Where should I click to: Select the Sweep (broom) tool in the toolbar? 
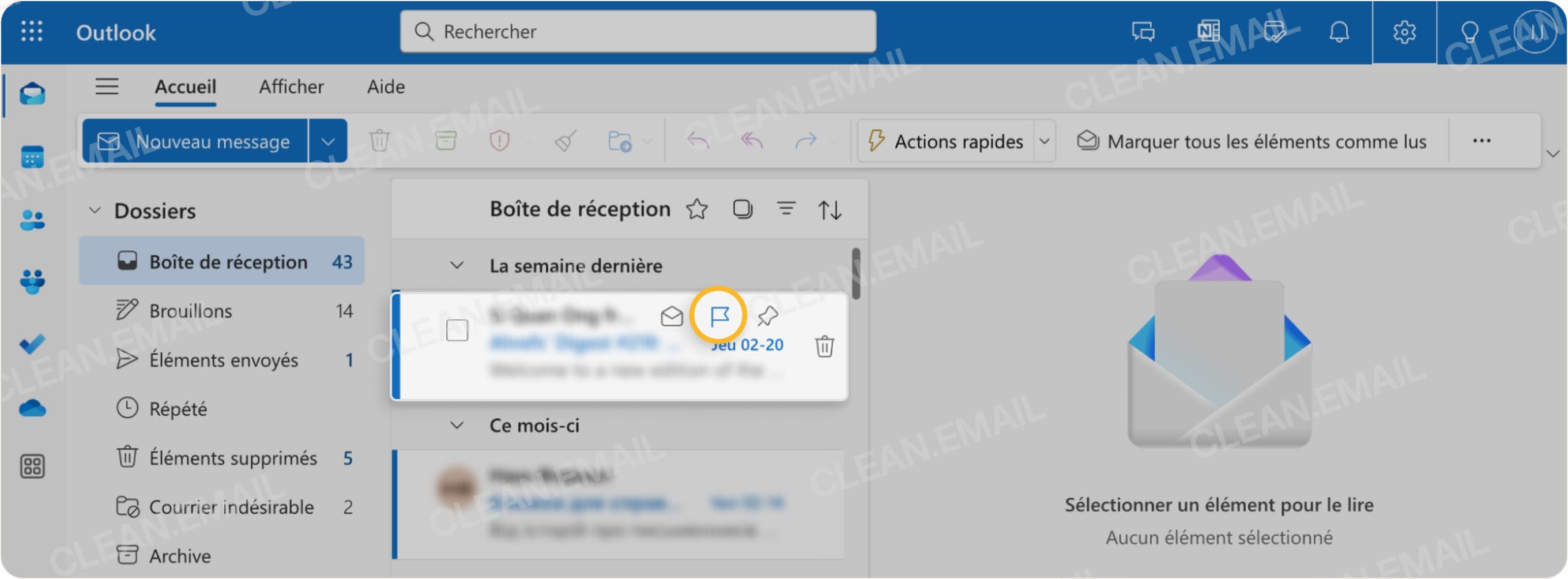pyautogui.click(x=566, y=141)
